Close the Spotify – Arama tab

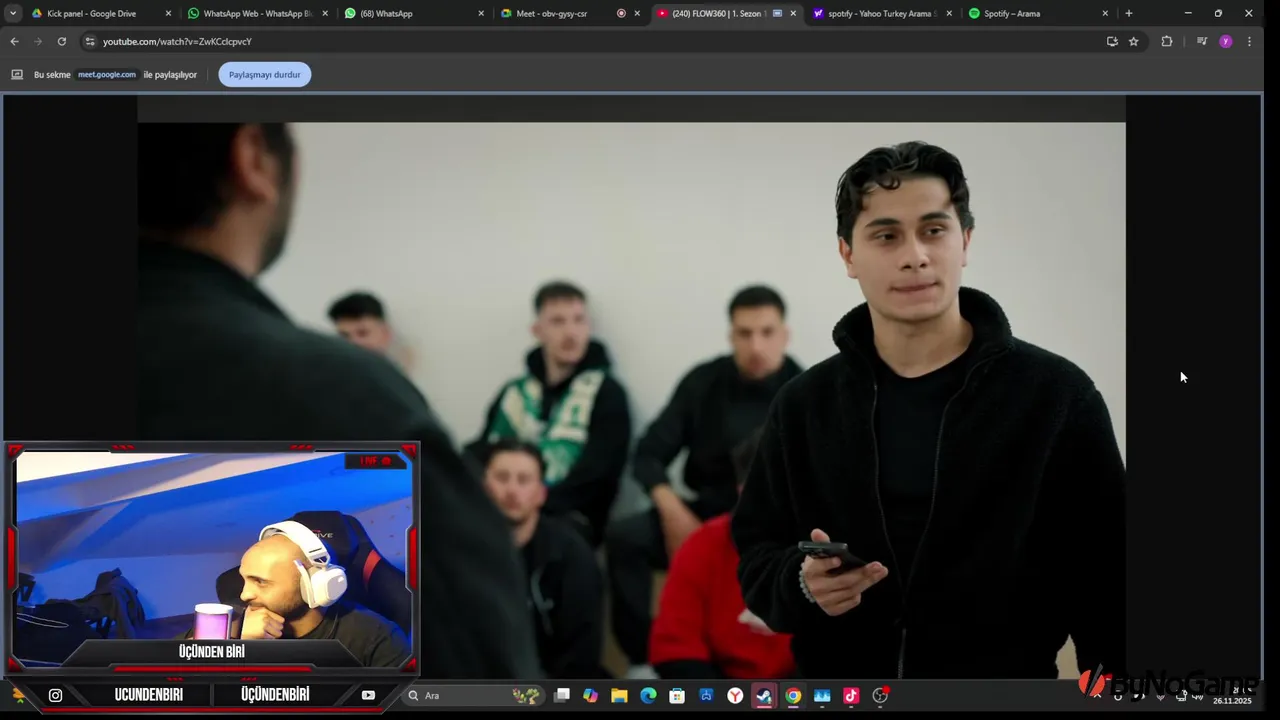pyautogui.click(x=1105, y=13)
